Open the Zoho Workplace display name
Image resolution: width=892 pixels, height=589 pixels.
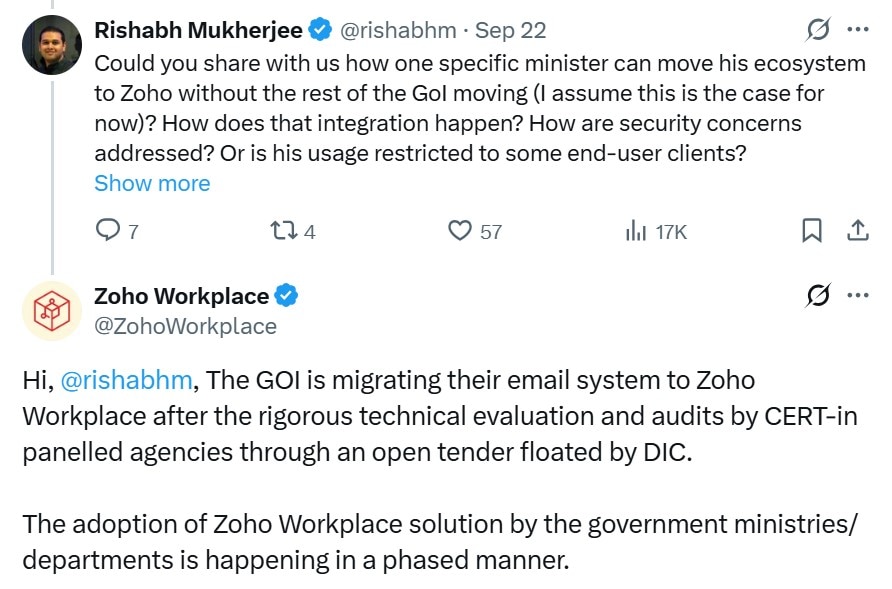pyautogui.click(x=181, y=296)
